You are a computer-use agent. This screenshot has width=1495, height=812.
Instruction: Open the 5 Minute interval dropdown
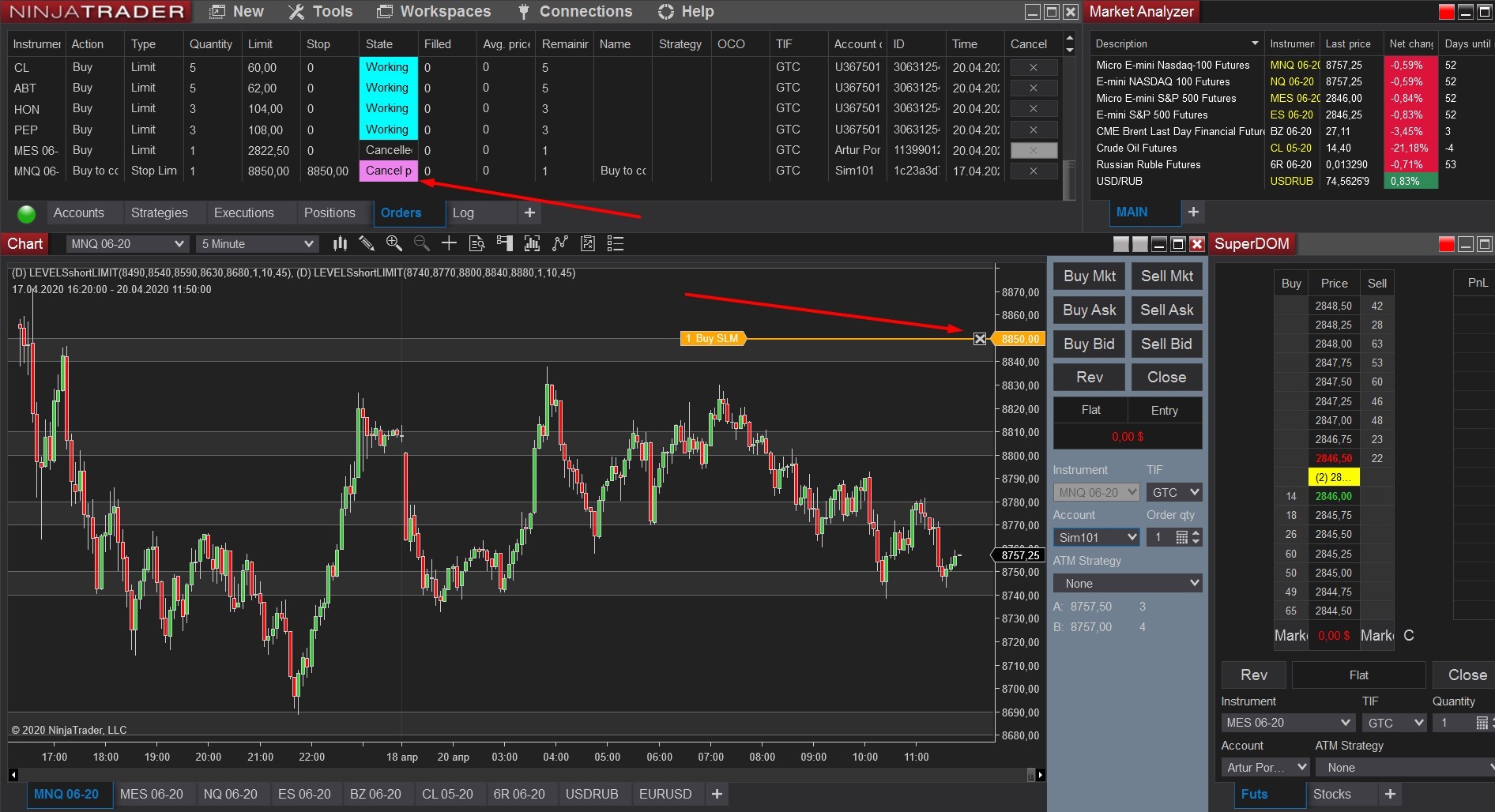tap(257, 244)
